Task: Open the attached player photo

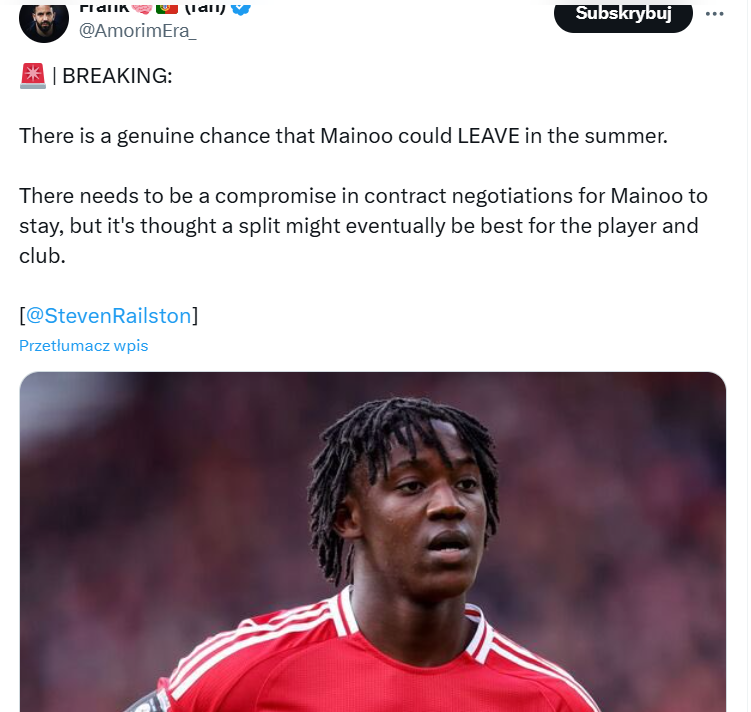Action: [x=373, y=542]
